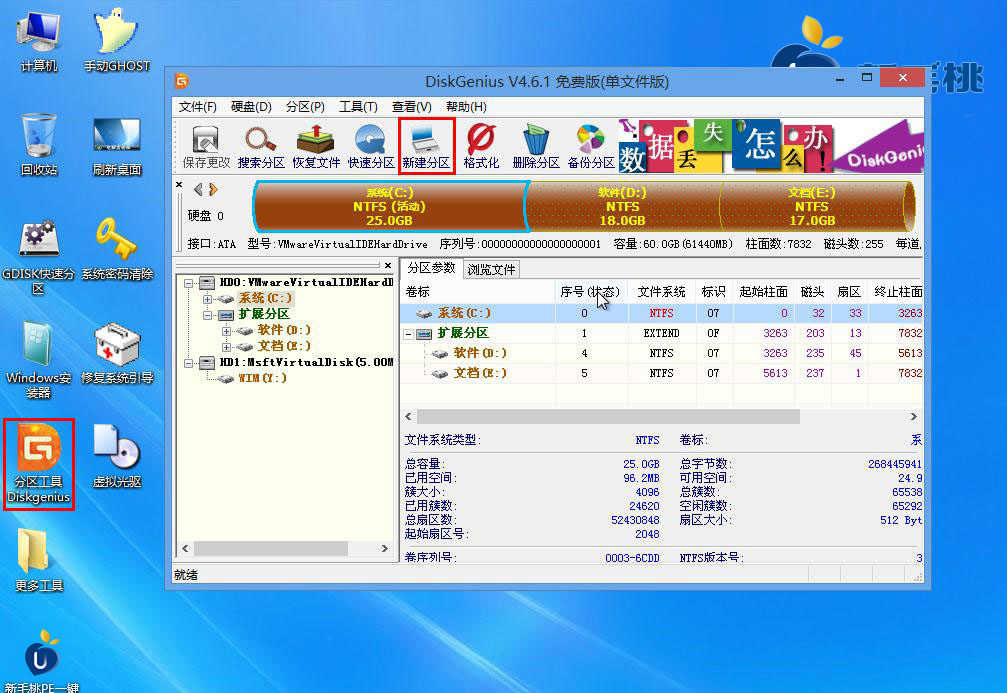
Task: Expand the 系统(C:) node in the tree
Action: point(207,299)
